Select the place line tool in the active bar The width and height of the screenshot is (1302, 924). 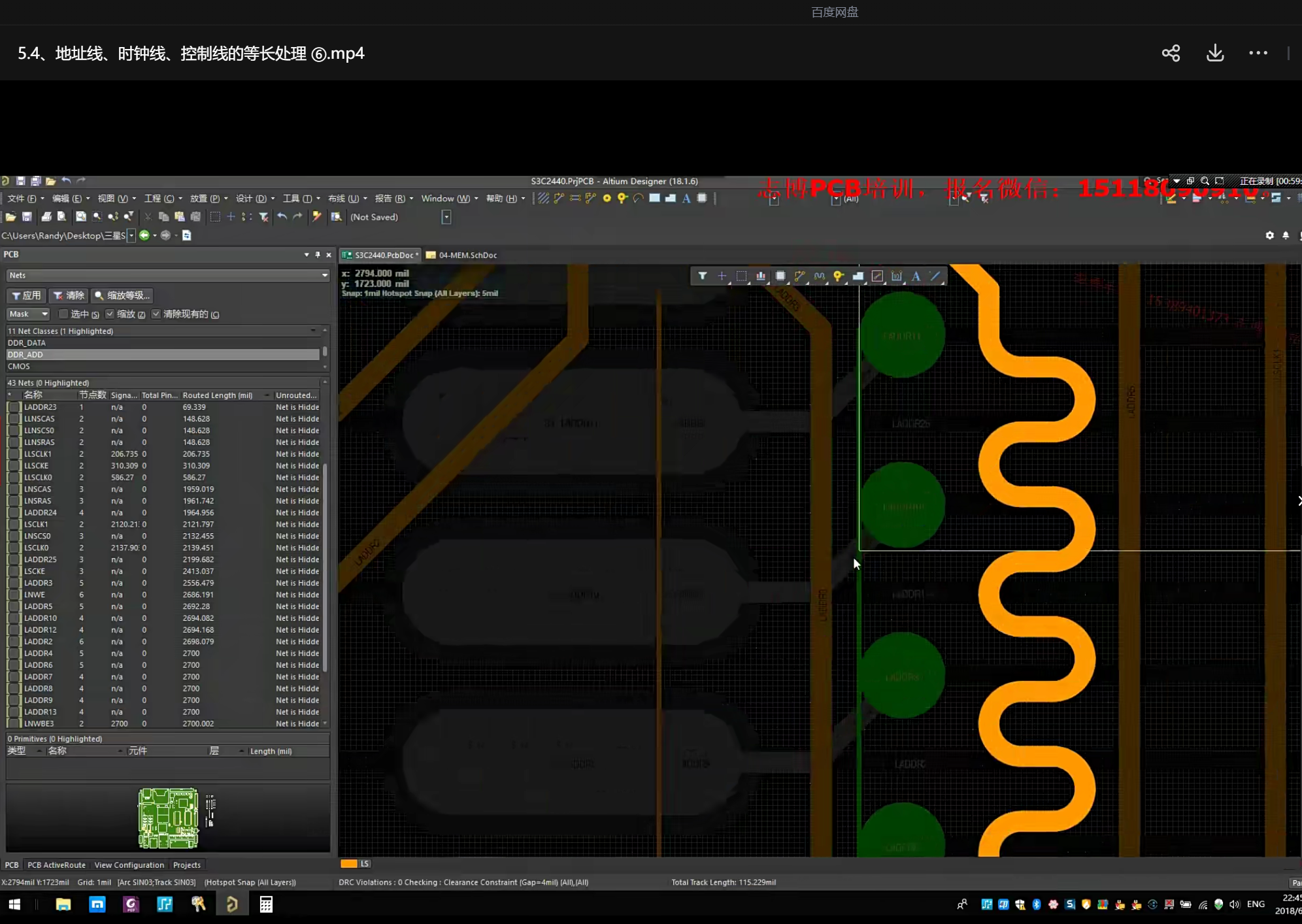tap(935, 276)
